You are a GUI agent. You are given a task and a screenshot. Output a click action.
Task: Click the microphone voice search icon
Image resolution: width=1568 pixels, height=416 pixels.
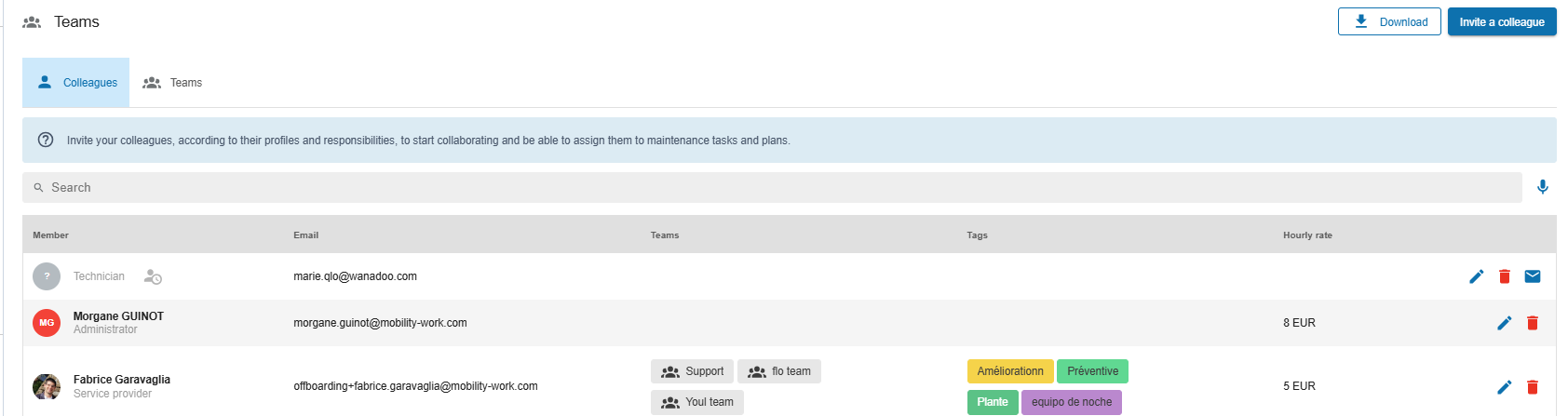coord(1542,187)
